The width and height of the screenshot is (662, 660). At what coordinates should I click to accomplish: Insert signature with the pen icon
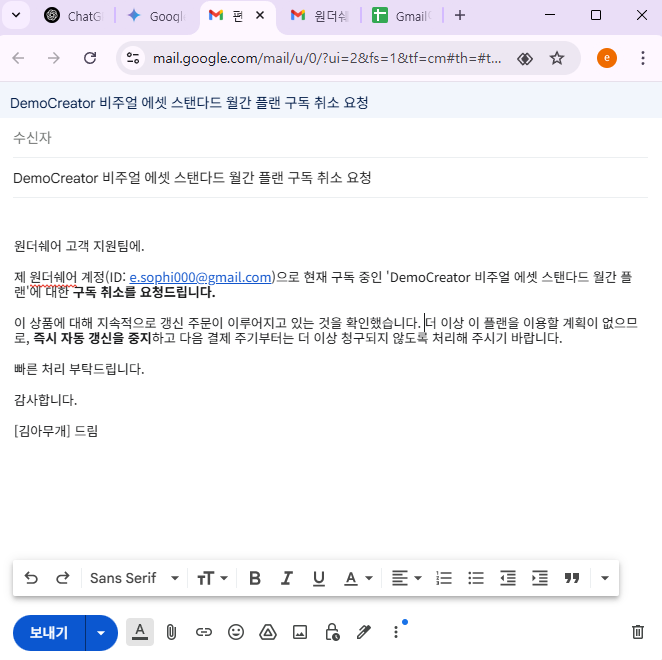(364, 632)
